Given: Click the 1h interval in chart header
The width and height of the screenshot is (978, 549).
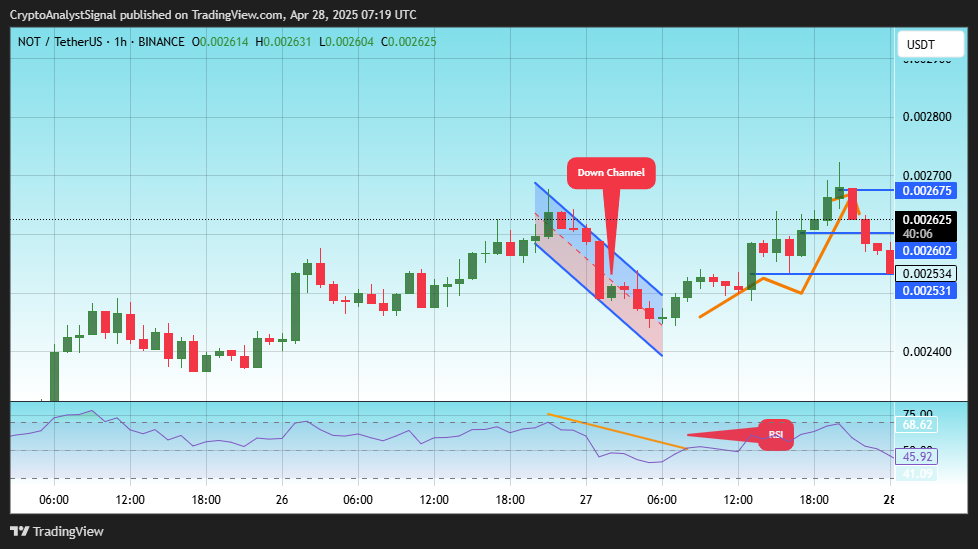Looking at the screenshot, I should (x=120, y=42).
